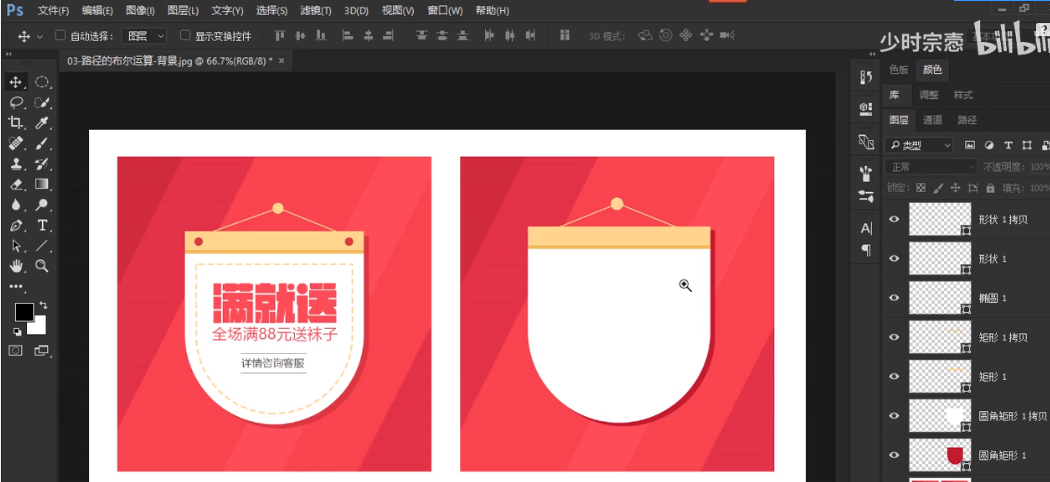Hide the 形状 1 拷贝 layer
The height and width of the screenshot is (482, 1050).
(x=894, y=219)
